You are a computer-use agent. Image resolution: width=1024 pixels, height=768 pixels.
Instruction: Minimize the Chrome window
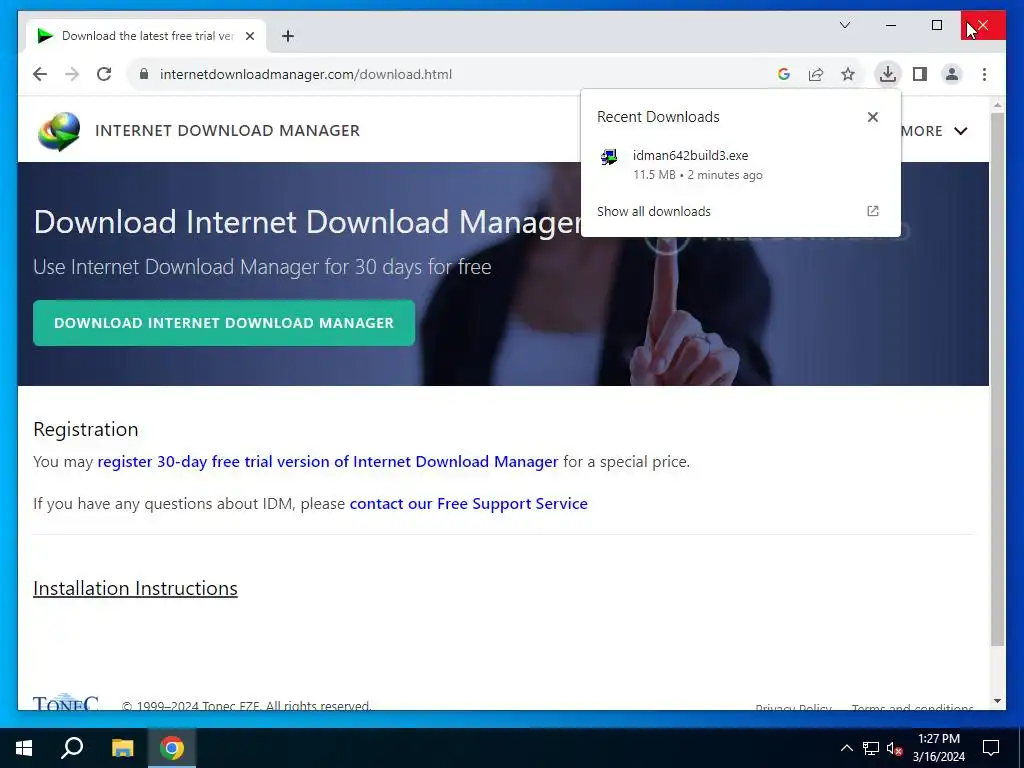[891, 25]
